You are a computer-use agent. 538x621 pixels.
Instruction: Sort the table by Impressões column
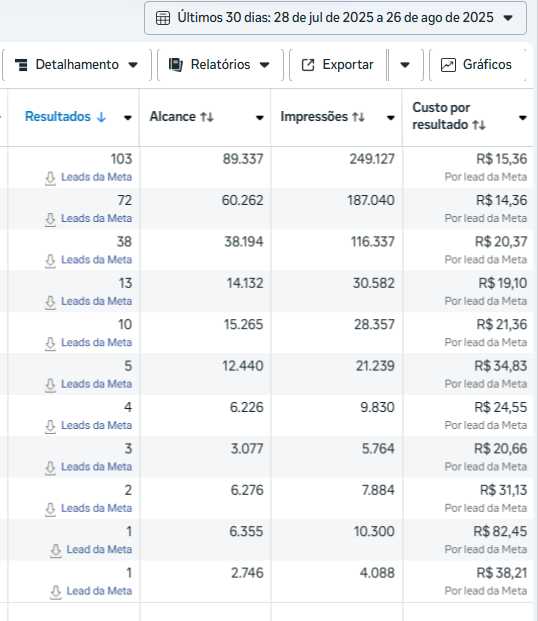coord(314,116)
